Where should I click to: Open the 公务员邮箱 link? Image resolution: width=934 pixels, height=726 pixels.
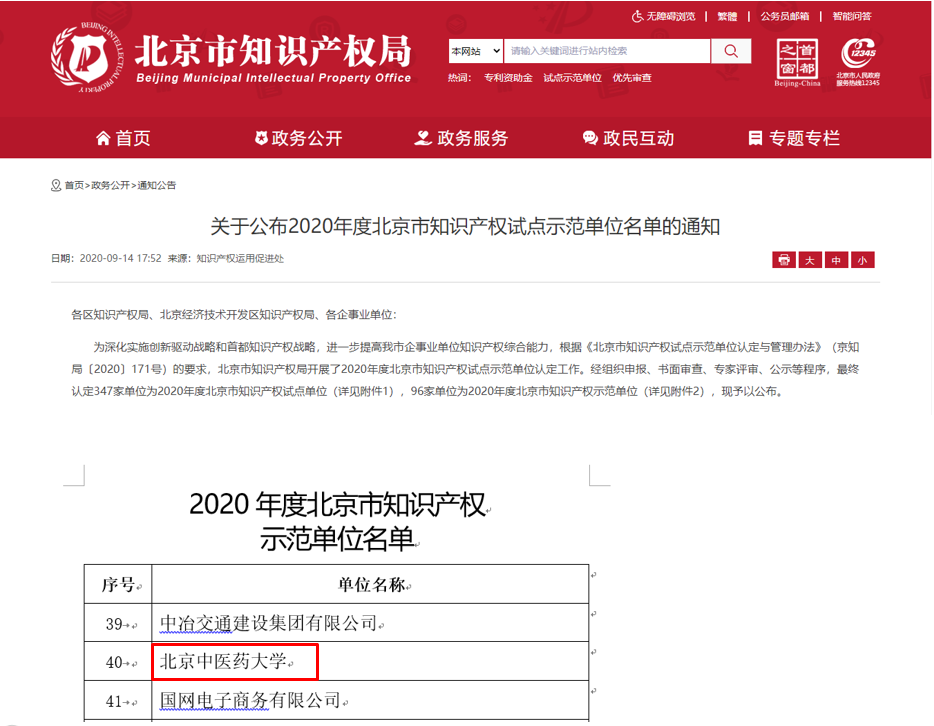coord(784,17)
